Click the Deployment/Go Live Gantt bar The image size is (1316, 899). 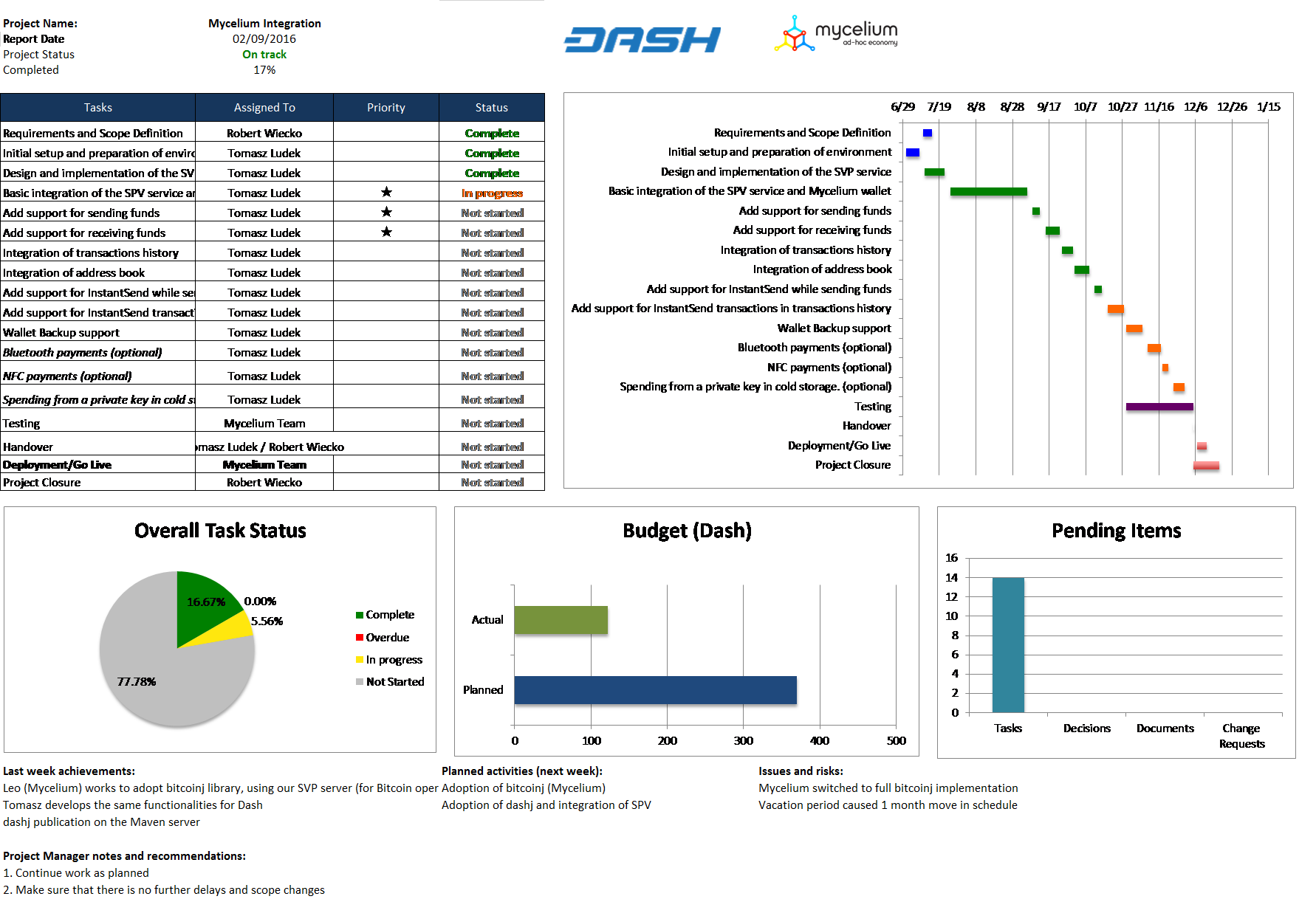click(x=1202, y=446)
